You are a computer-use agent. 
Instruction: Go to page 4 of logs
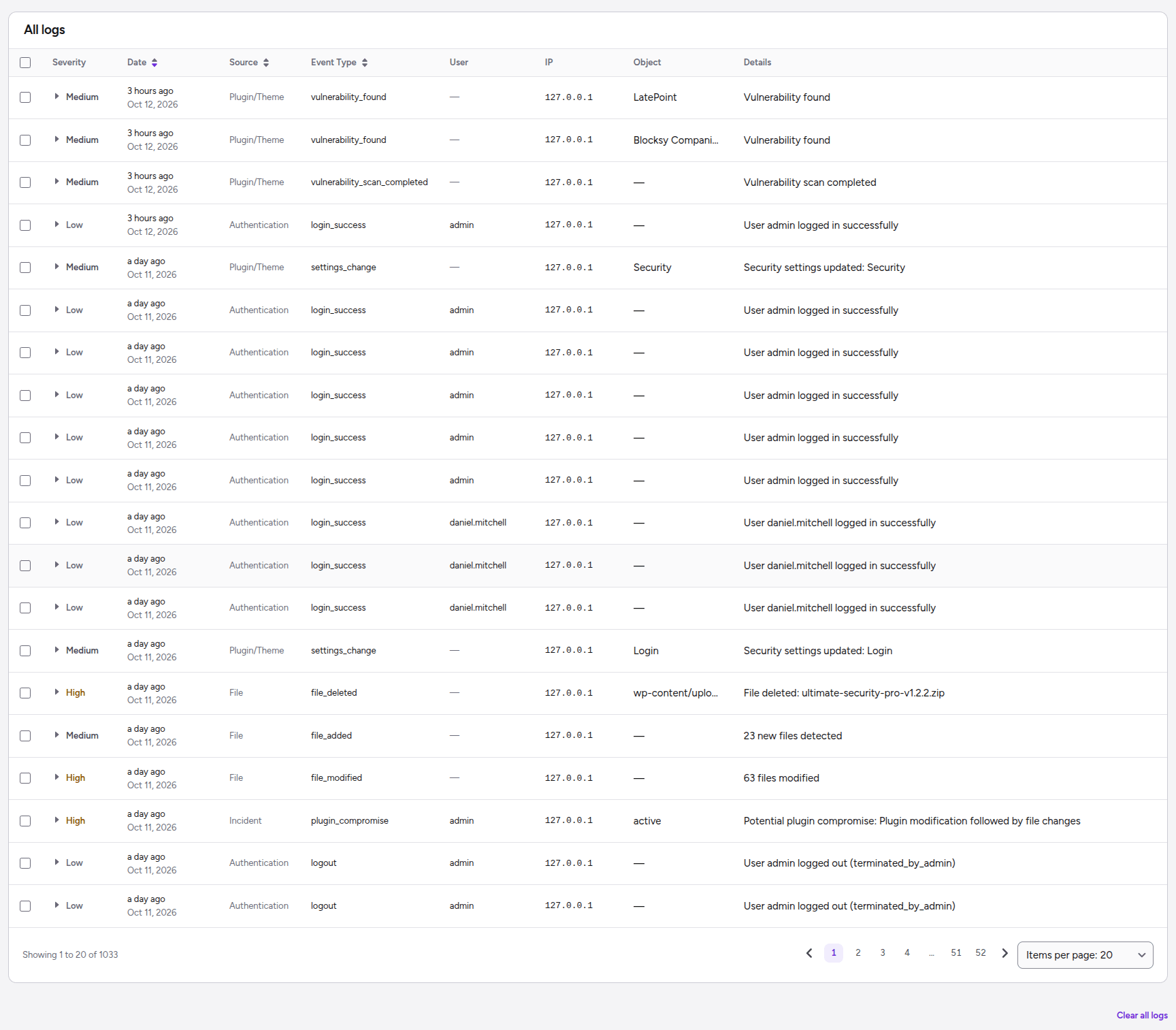(907, 953)
